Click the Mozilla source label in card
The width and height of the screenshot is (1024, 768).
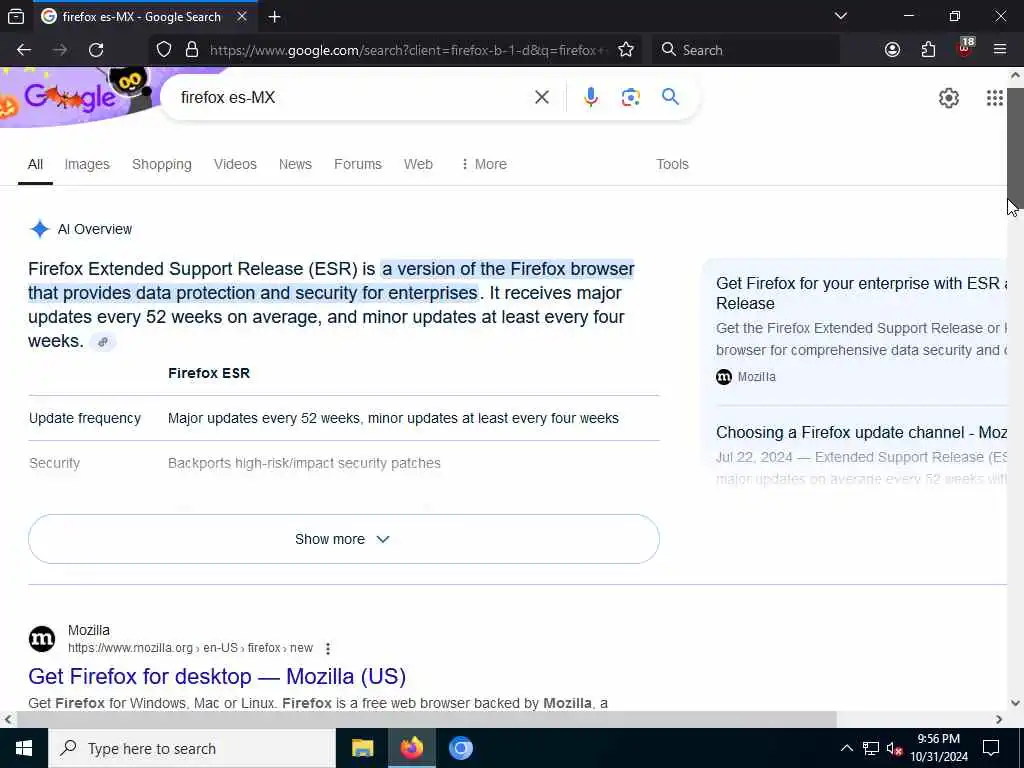[756, 377]
